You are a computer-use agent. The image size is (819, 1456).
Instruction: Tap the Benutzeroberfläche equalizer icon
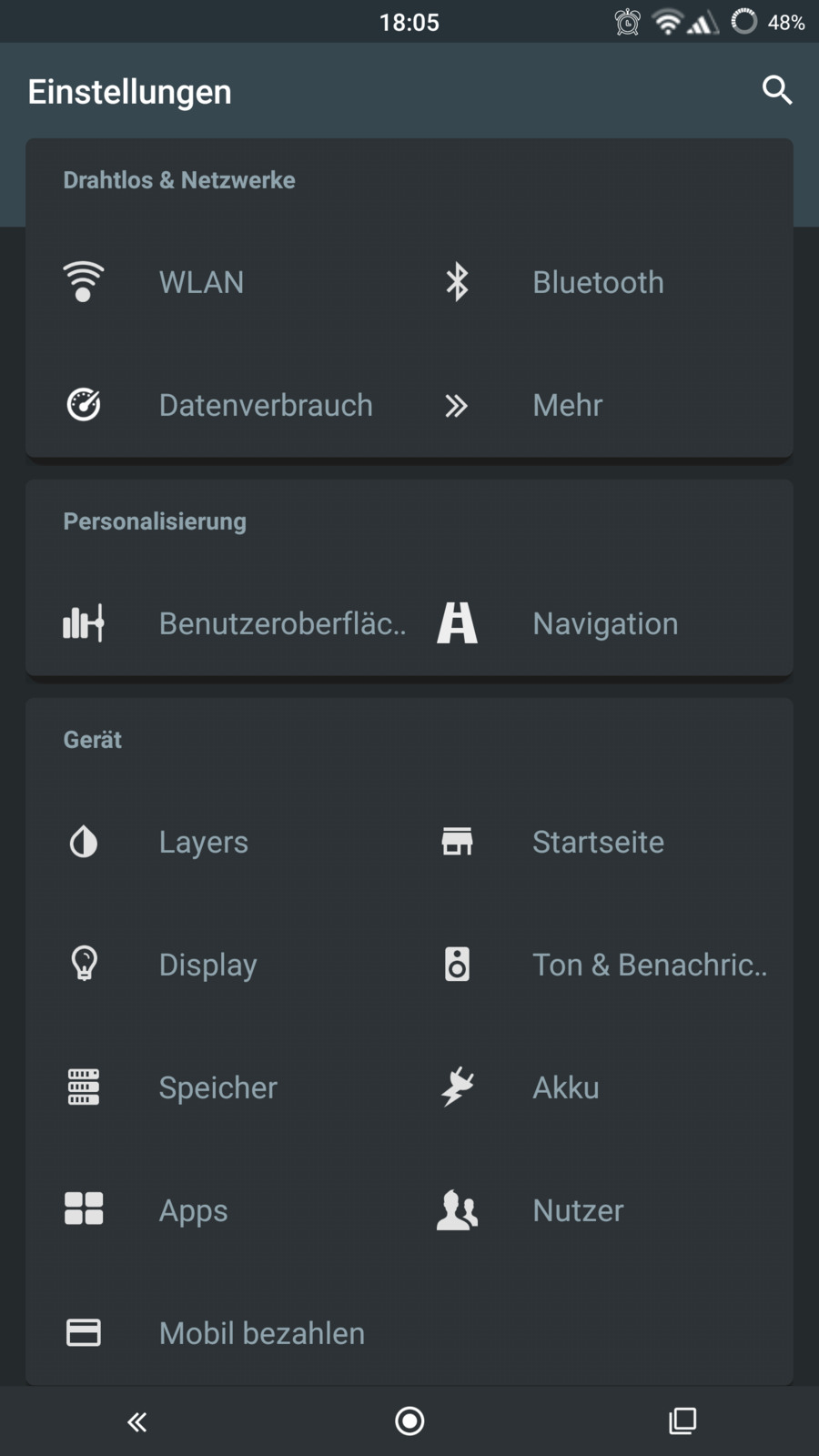83,623
